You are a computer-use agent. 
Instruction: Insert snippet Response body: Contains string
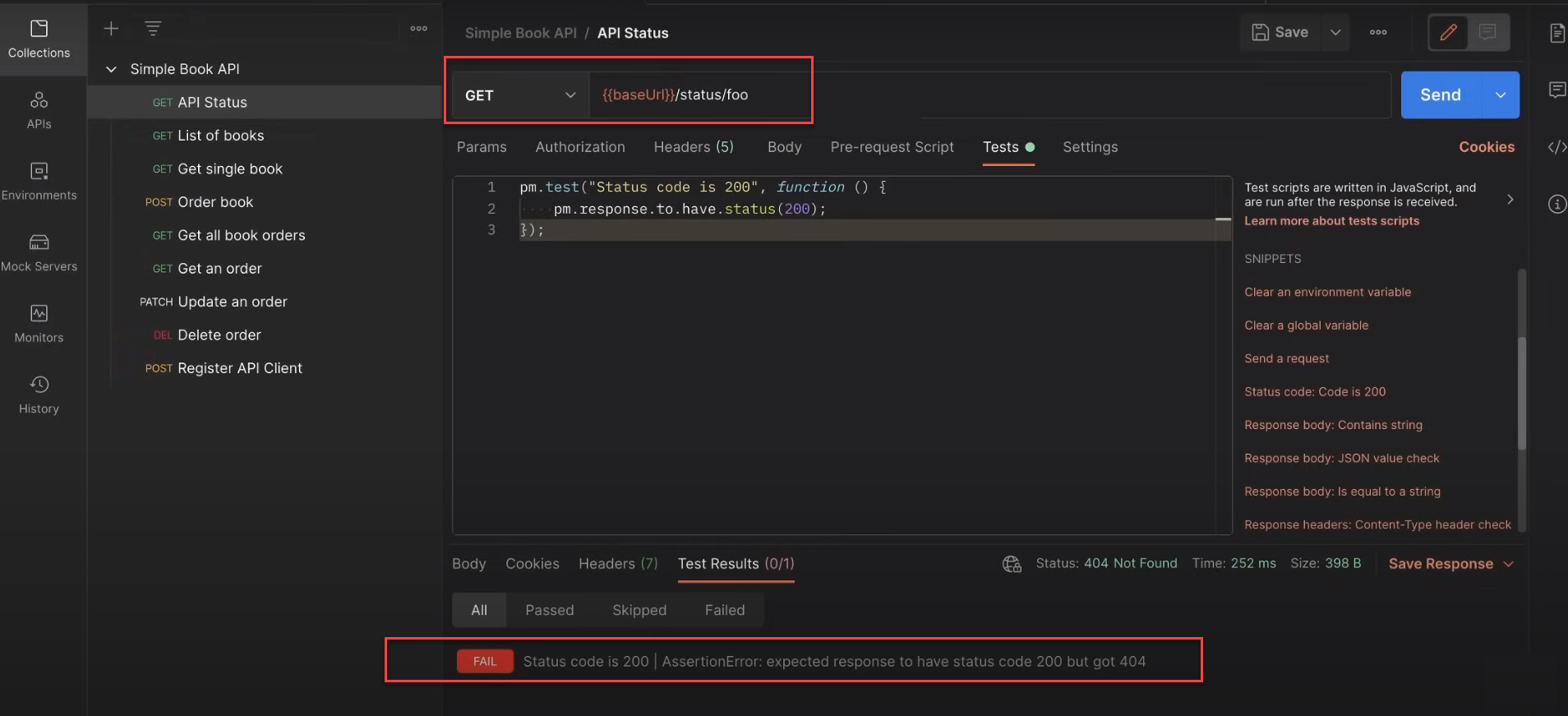[x=1333, y=425]
